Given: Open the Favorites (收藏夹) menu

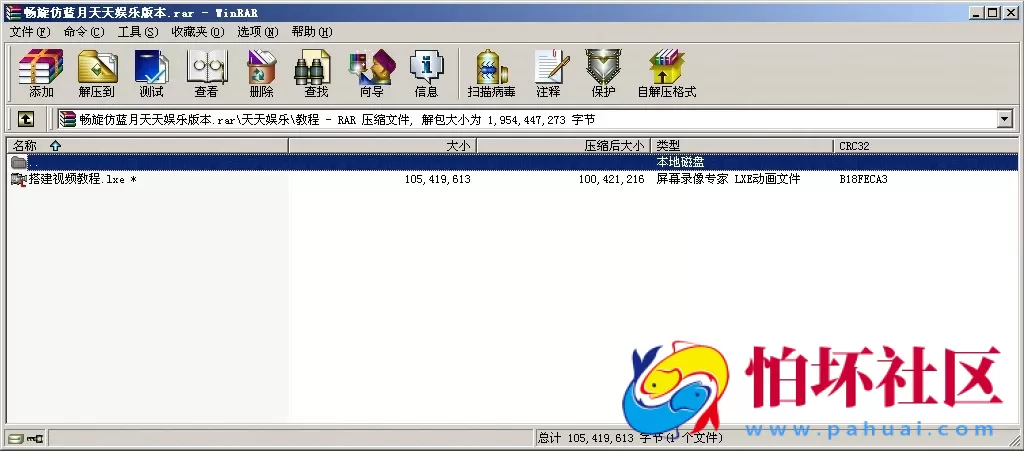Looking at the screenshot, I should [198, 32].
